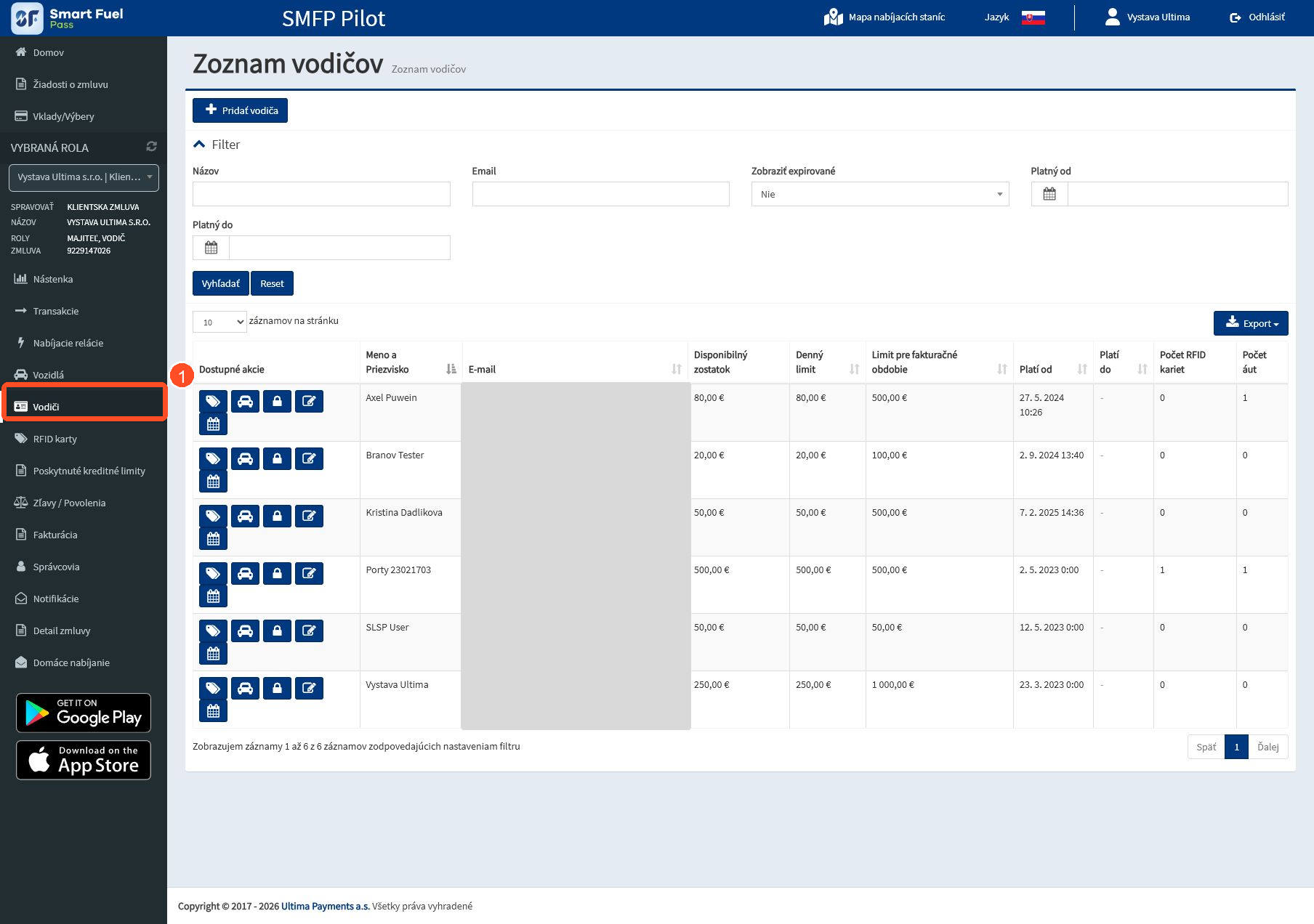This screenshot has height=924, width=1314.
Task: Click the RFID tag icon for Axel Puwein
Action: (213, 401)
